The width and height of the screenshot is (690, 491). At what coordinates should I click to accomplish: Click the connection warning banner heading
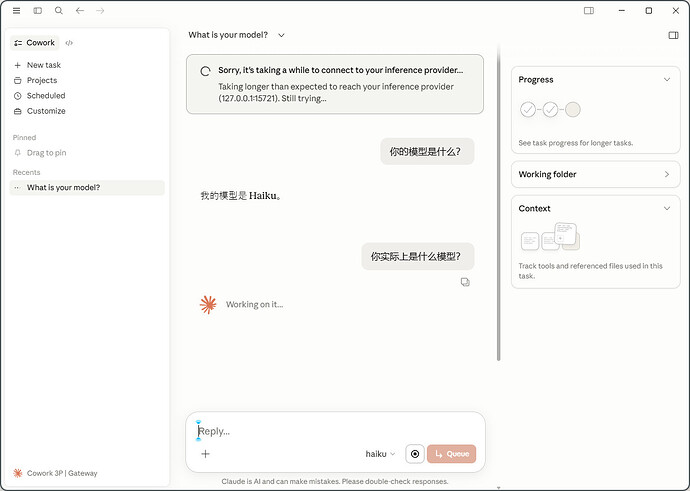click(341, 70)
